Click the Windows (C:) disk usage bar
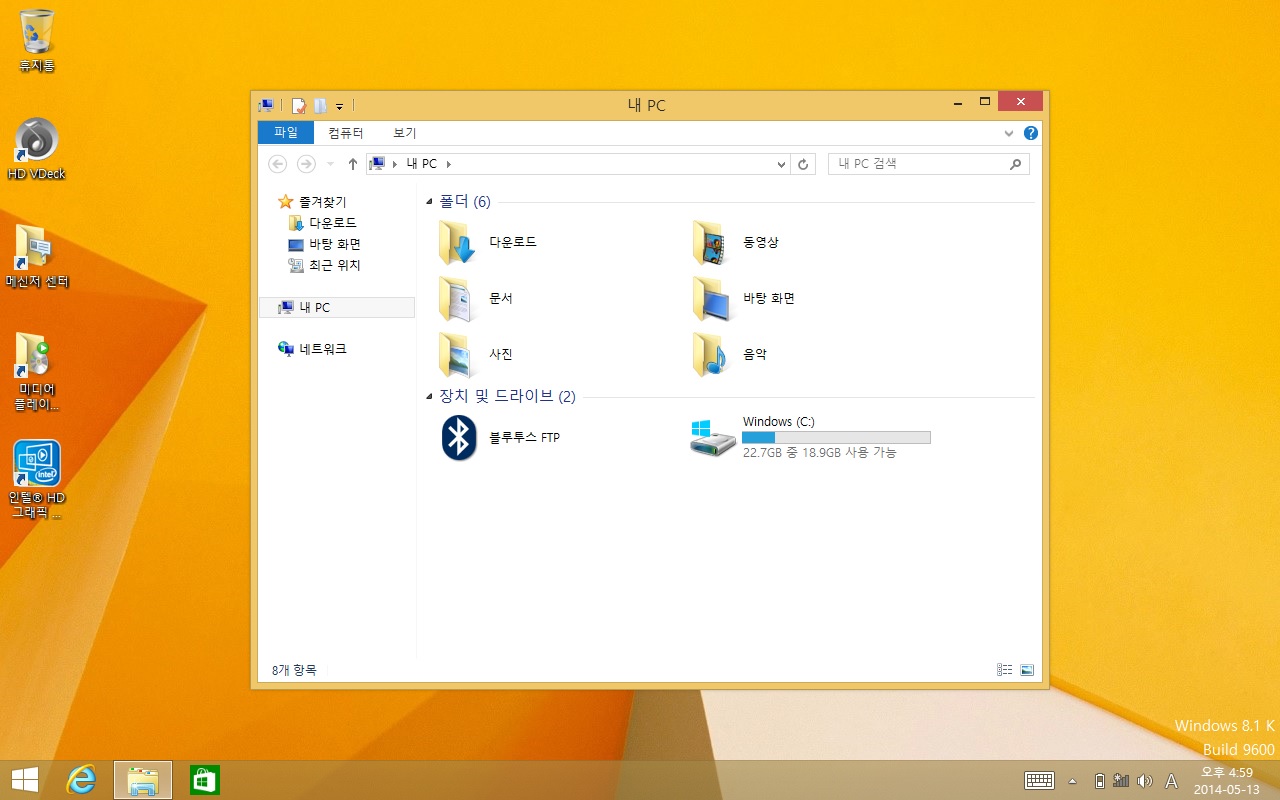 (836, 438)
